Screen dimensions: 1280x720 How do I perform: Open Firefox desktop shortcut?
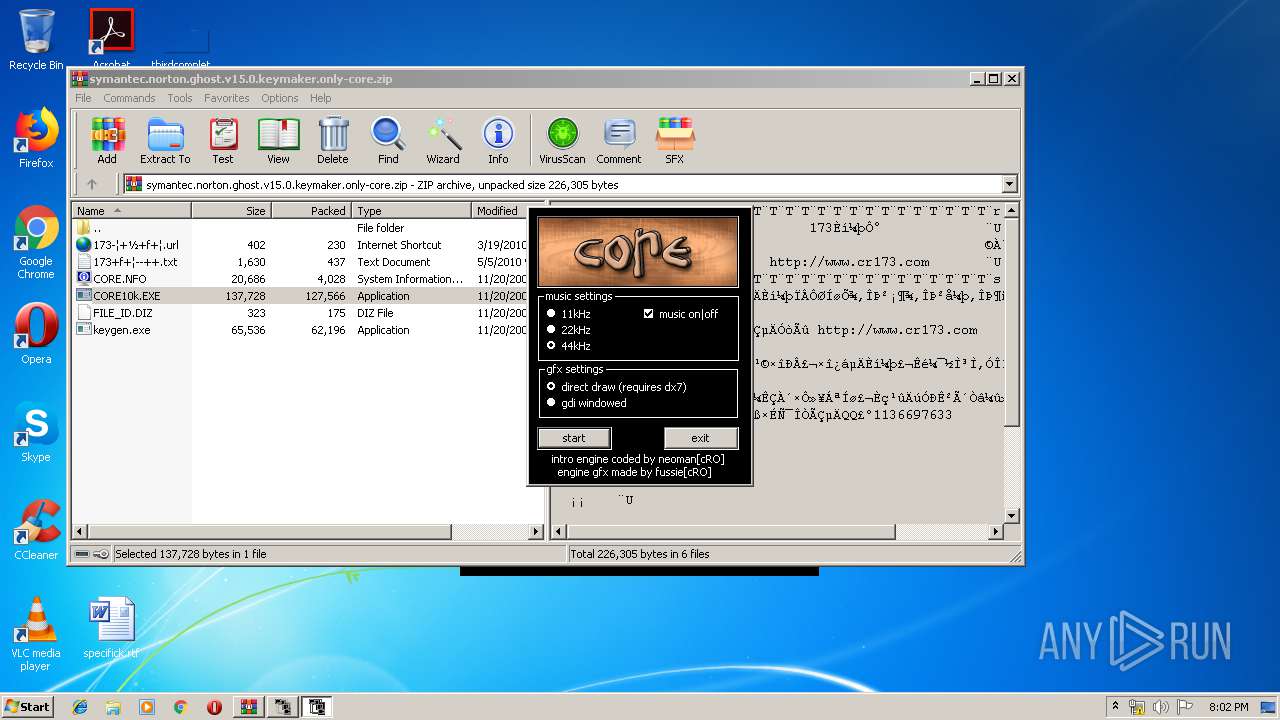pos(36,138)
